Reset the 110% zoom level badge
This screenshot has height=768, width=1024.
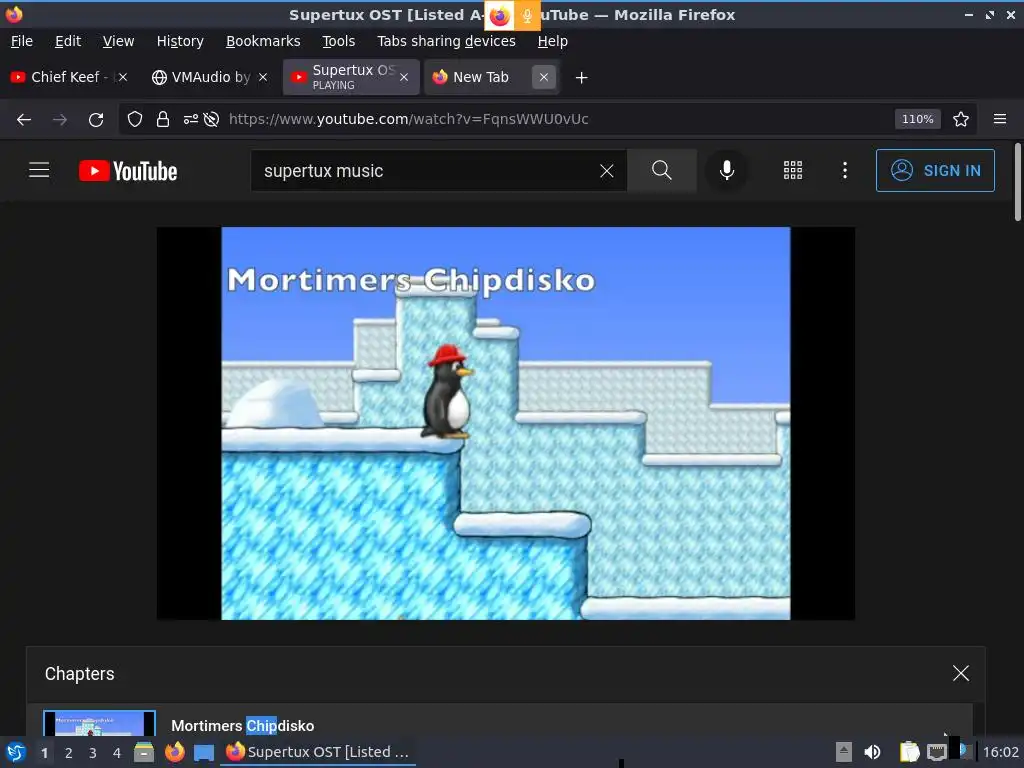(x=917, y=119)
